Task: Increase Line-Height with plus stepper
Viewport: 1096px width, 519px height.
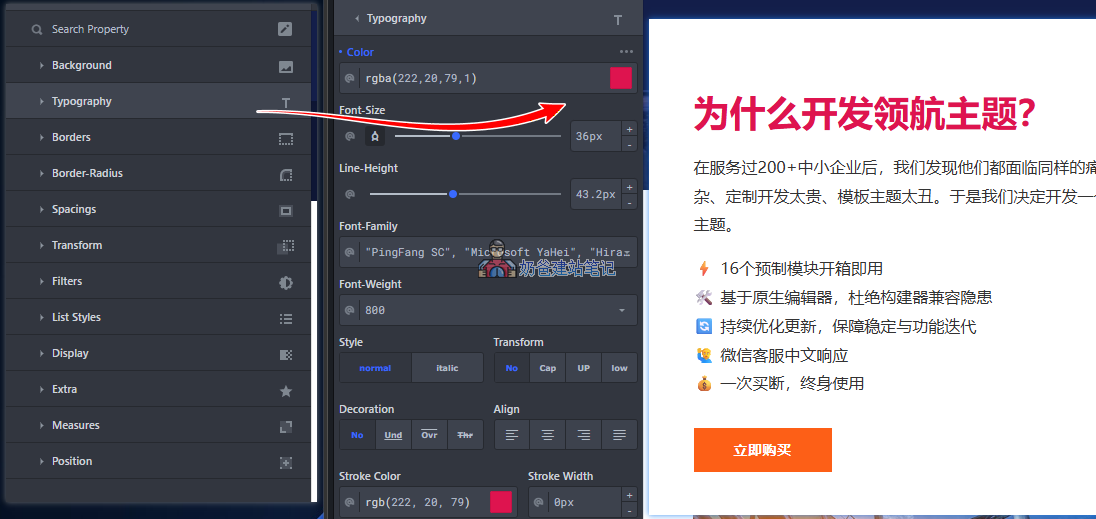Action: pos(629,187)
